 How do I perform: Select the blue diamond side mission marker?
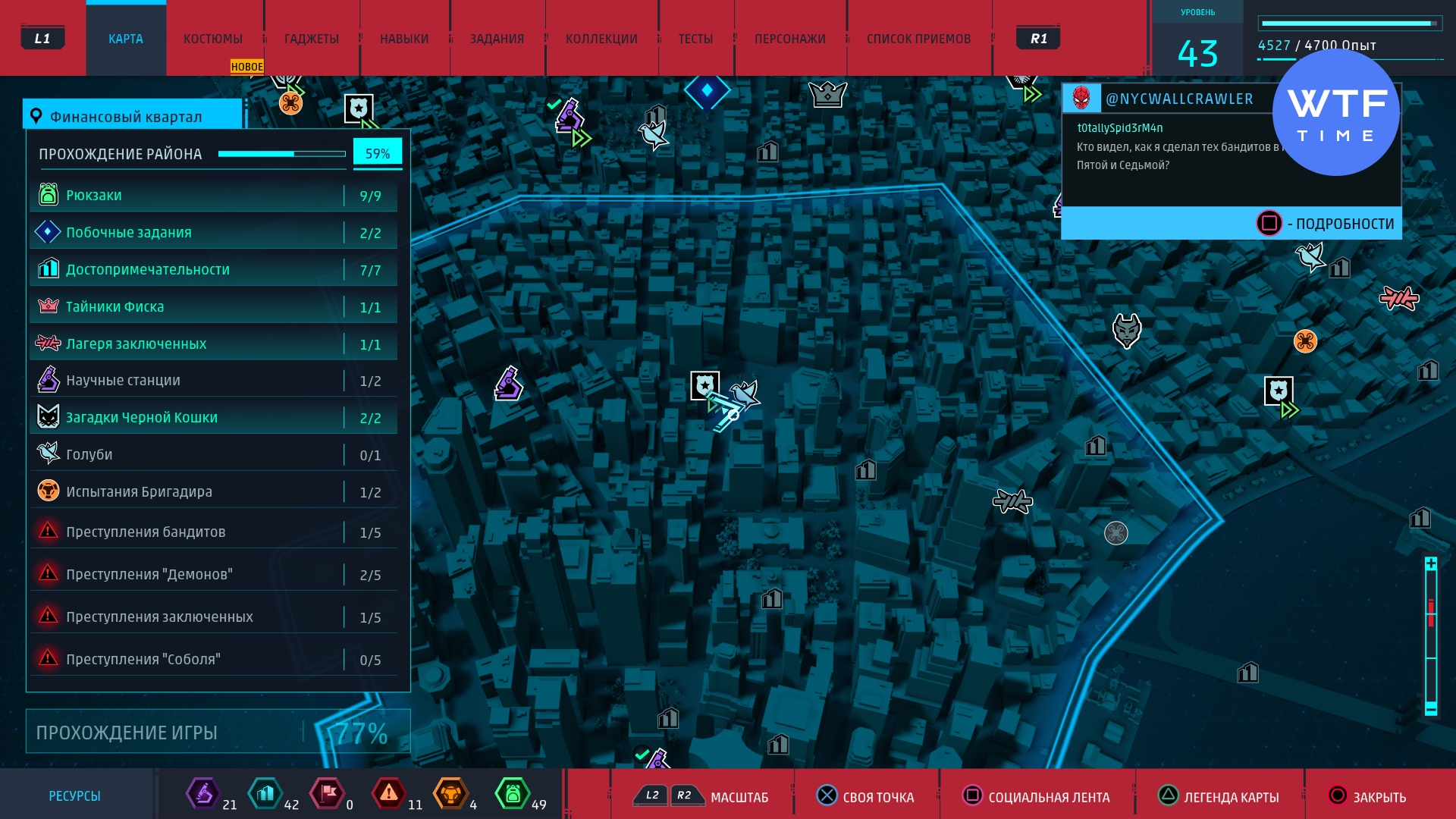pos(707,91)
